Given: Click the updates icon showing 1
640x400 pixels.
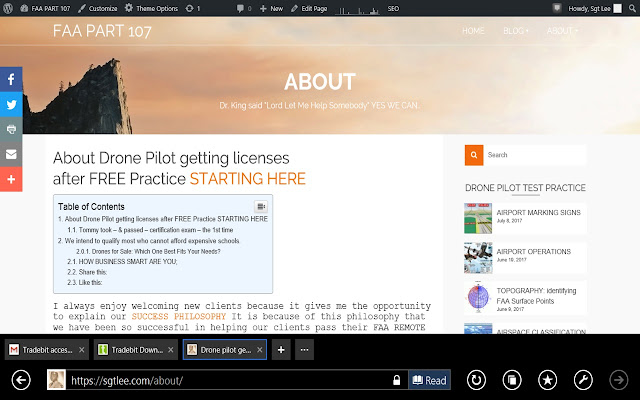Looking at the screenshot, I should [193, 8].
